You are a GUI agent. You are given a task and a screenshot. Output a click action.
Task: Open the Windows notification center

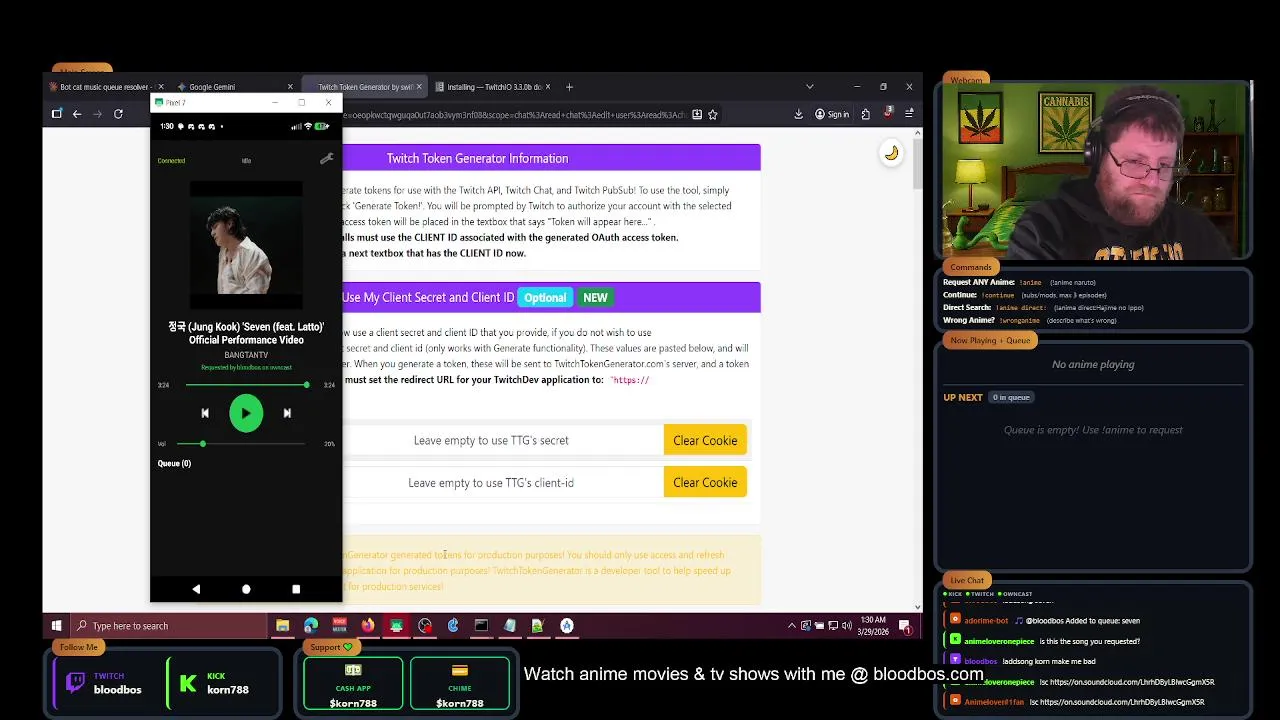coord(905,626)
